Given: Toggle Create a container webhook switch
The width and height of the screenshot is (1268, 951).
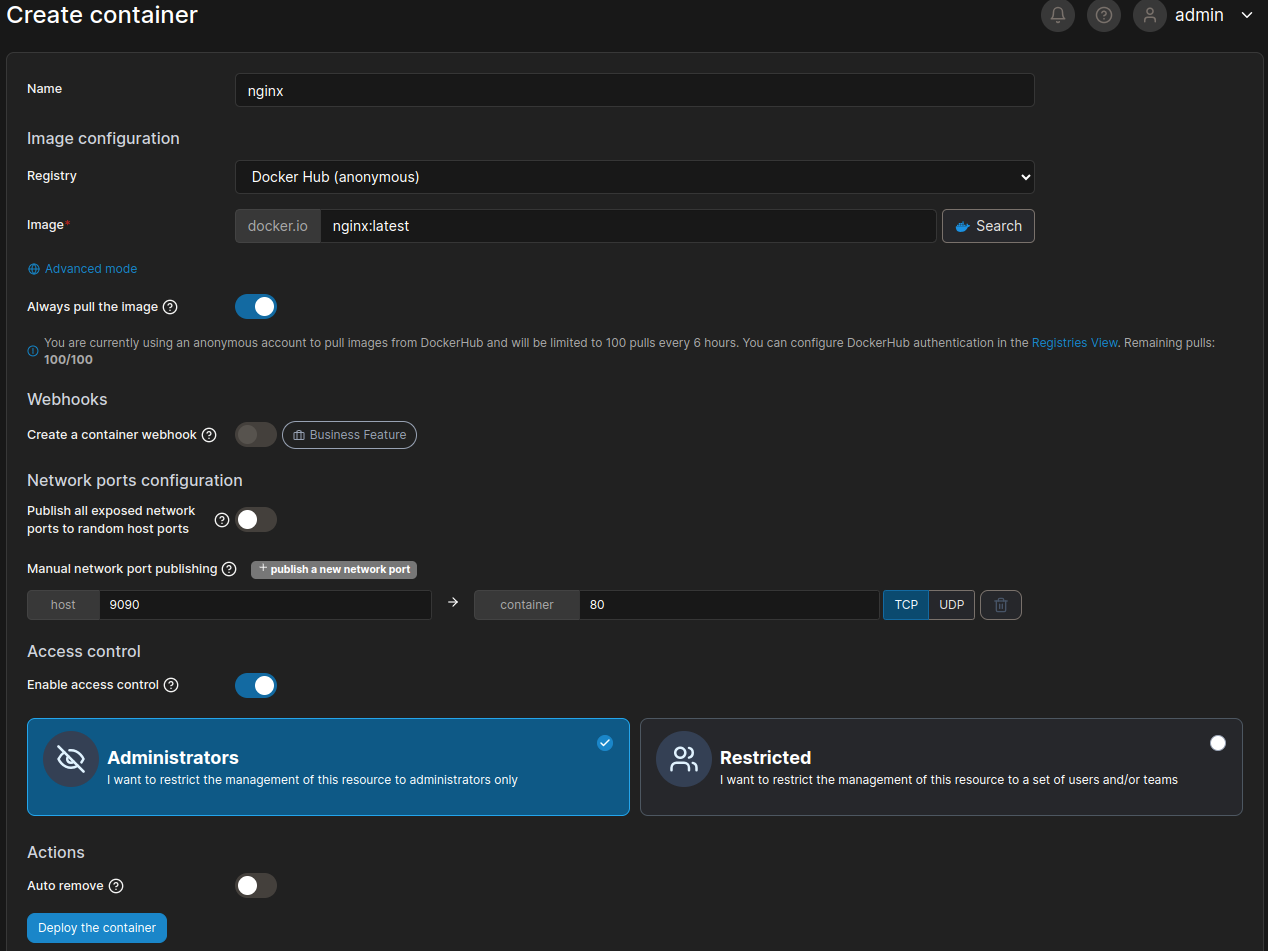Looking at the screenshot, I should (256, 435).
